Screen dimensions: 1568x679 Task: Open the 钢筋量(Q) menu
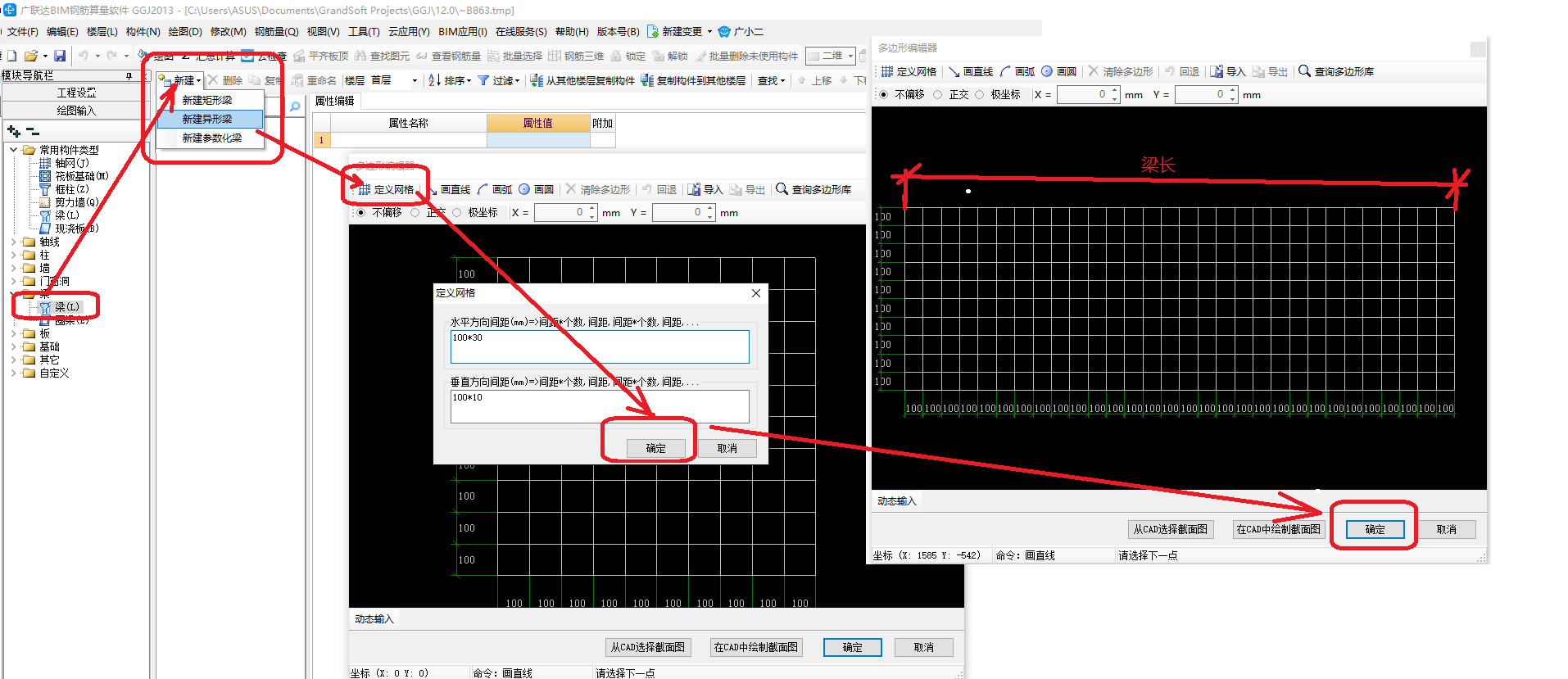point(276,31)
